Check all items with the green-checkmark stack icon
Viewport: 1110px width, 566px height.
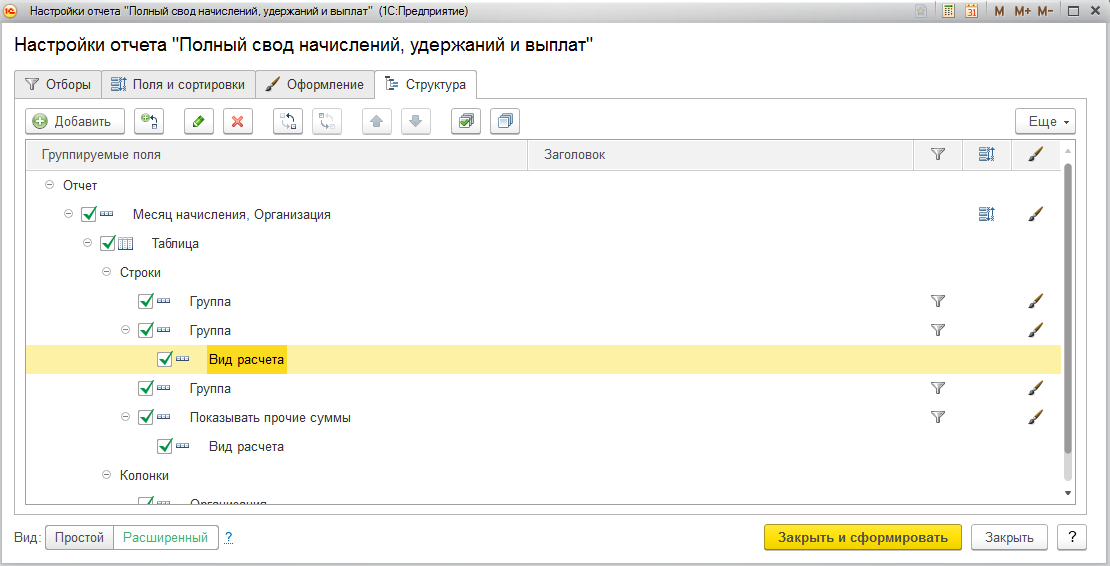click(466, 121)
